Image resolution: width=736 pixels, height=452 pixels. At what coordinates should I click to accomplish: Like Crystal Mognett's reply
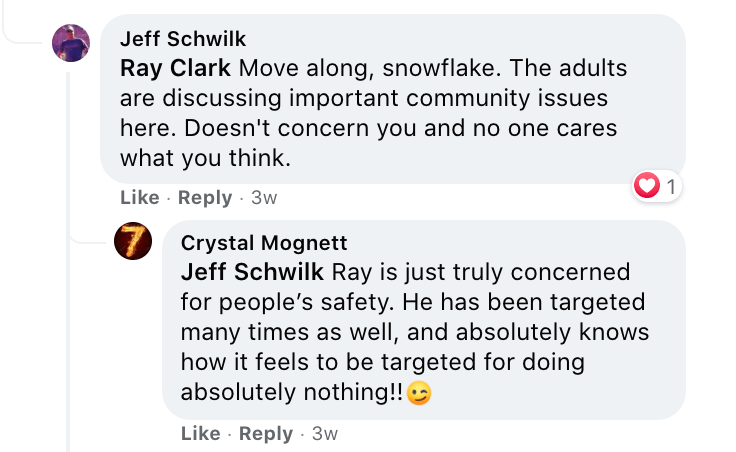[x=201, y=434]
